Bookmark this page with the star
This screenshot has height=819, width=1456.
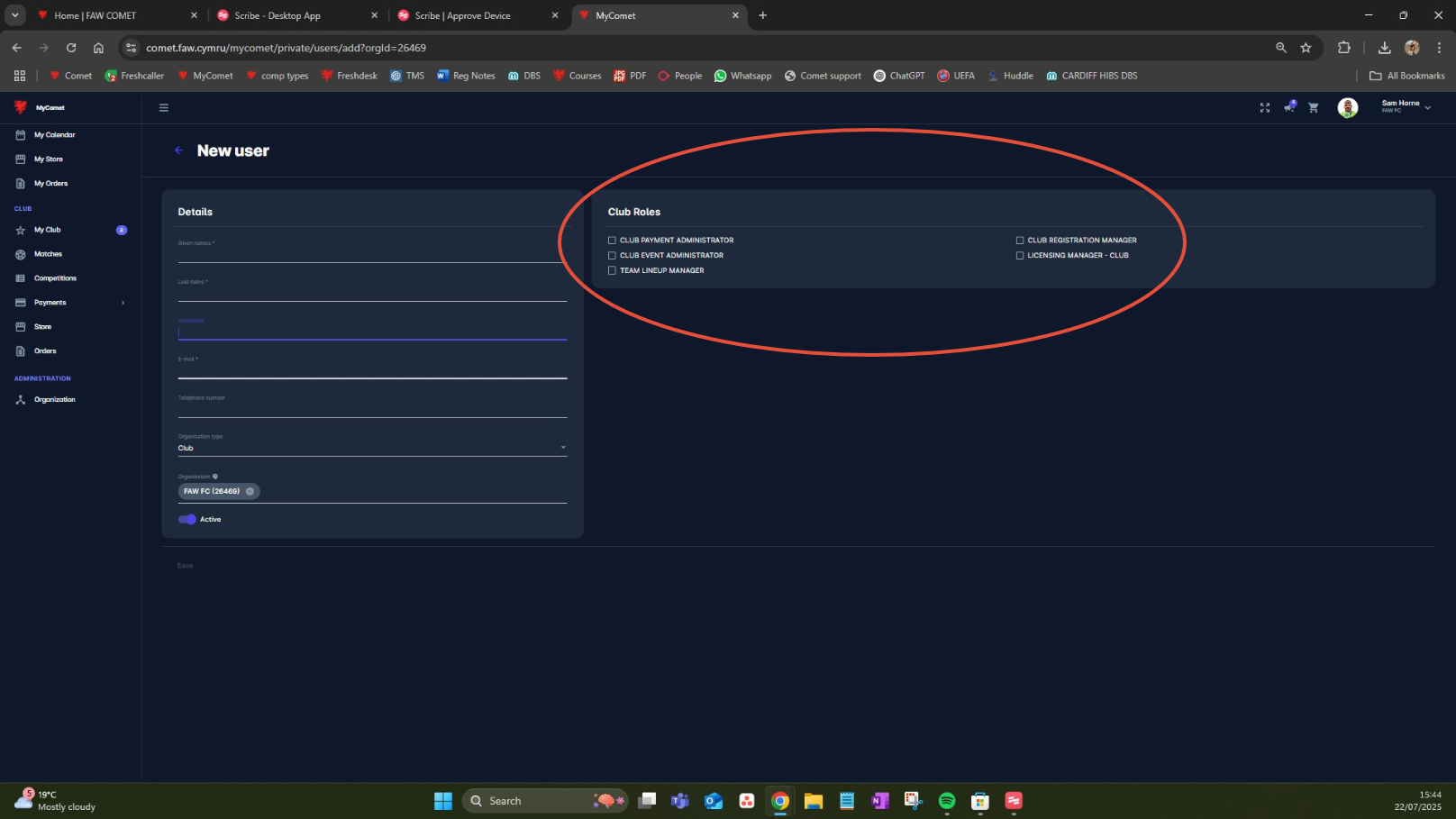click(x=1306, y=48)
